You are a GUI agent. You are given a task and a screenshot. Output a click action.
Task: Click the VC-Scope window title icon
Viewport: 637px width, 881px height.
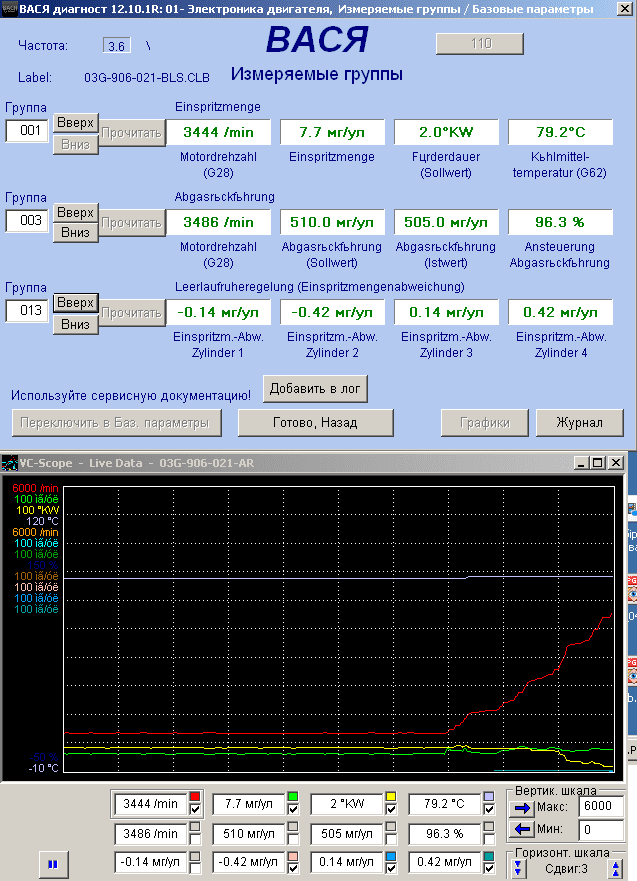click(9, 463)
